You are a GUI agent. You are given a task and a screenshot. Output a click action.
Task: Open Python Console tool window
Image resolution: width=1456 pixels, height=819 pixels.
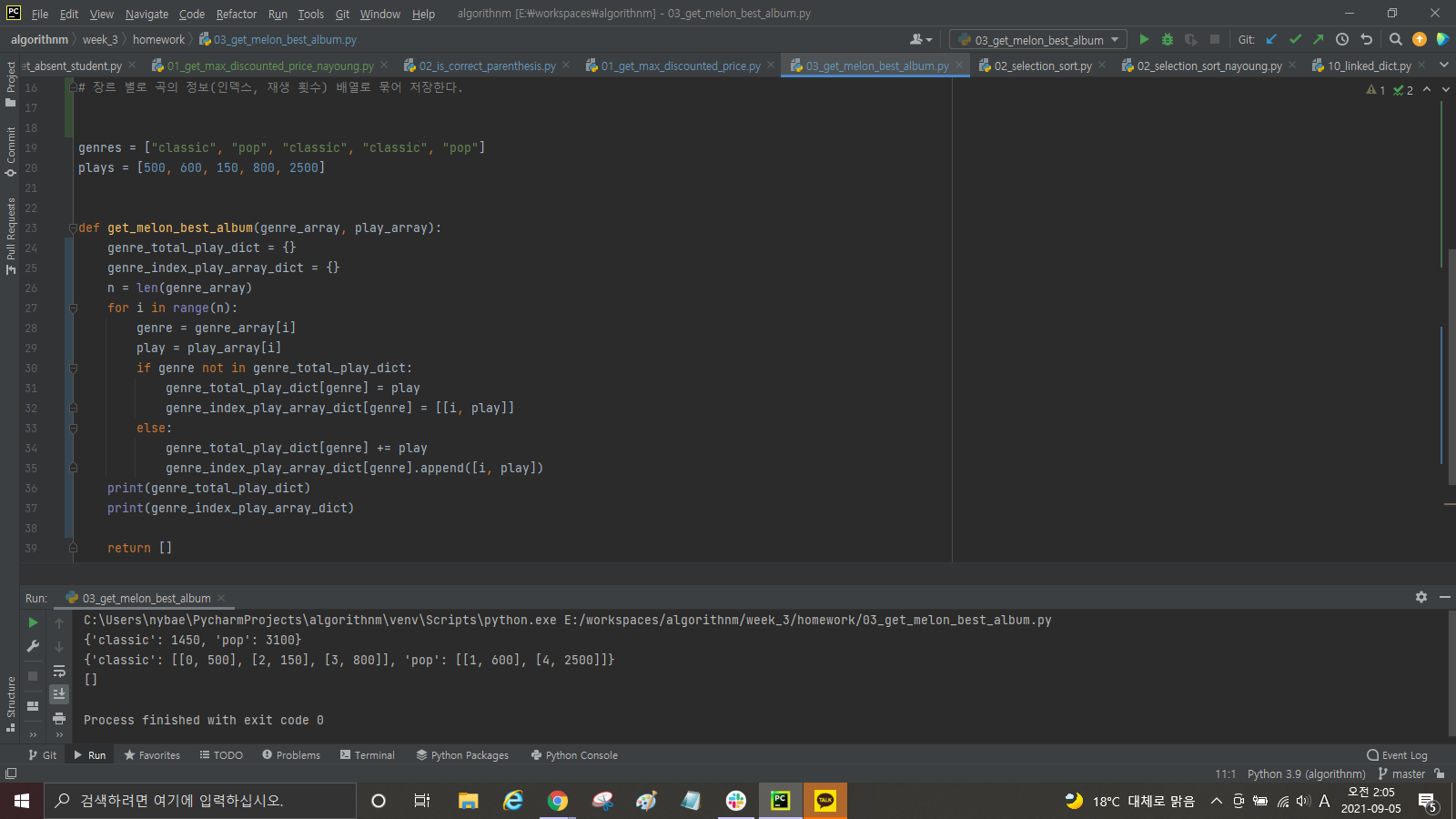click(574, 755)
